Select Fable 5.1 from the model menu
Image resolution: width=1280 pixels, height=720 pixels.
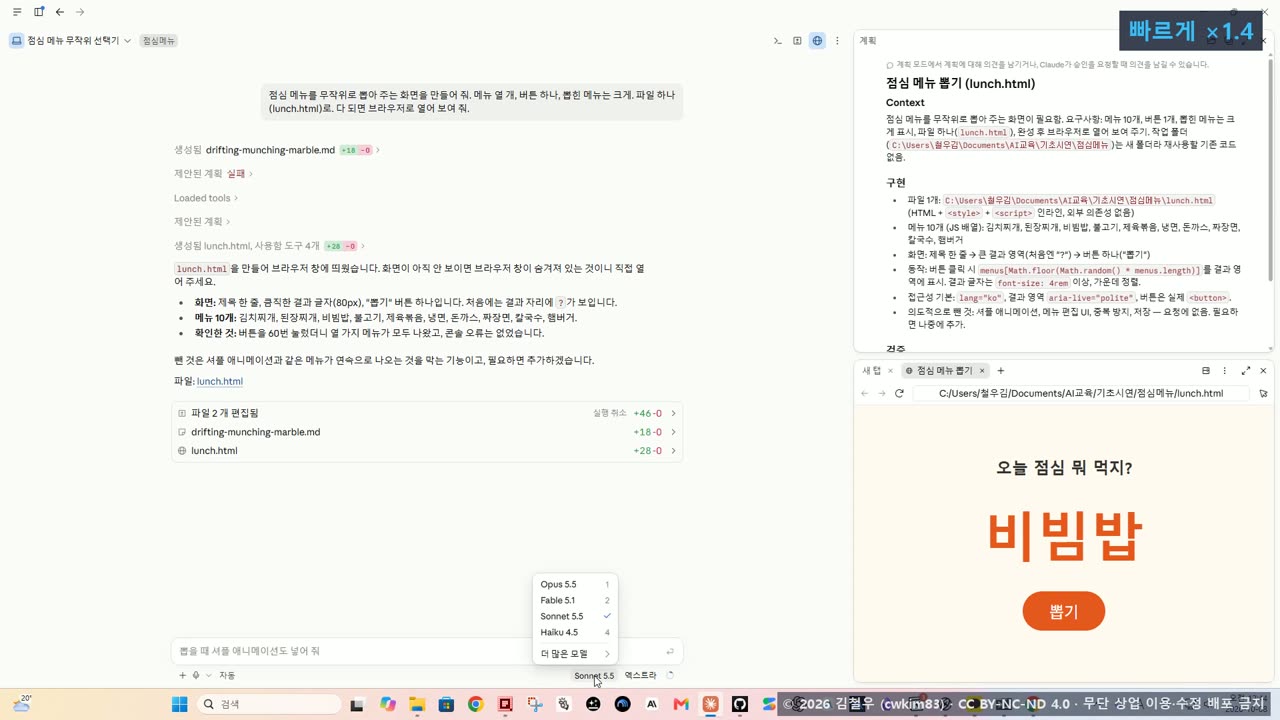coord(575,600)
